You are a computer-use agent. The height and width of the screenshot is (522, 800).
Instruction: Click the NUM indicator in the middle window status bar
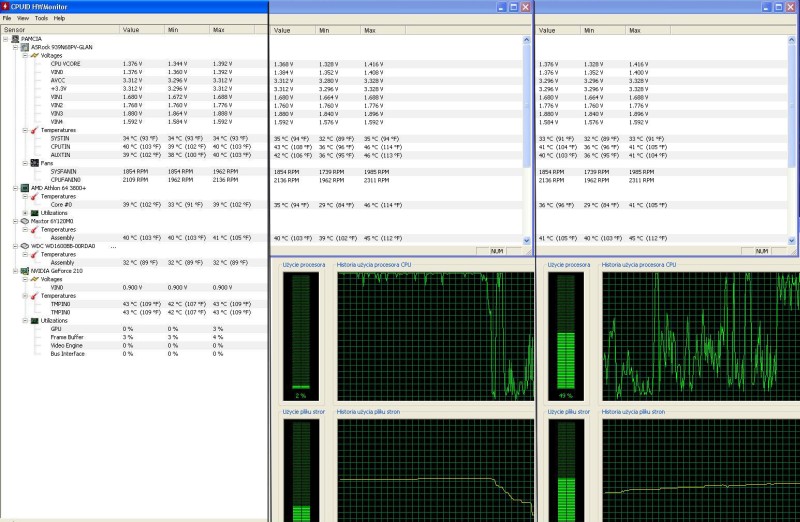pos(497,251)
